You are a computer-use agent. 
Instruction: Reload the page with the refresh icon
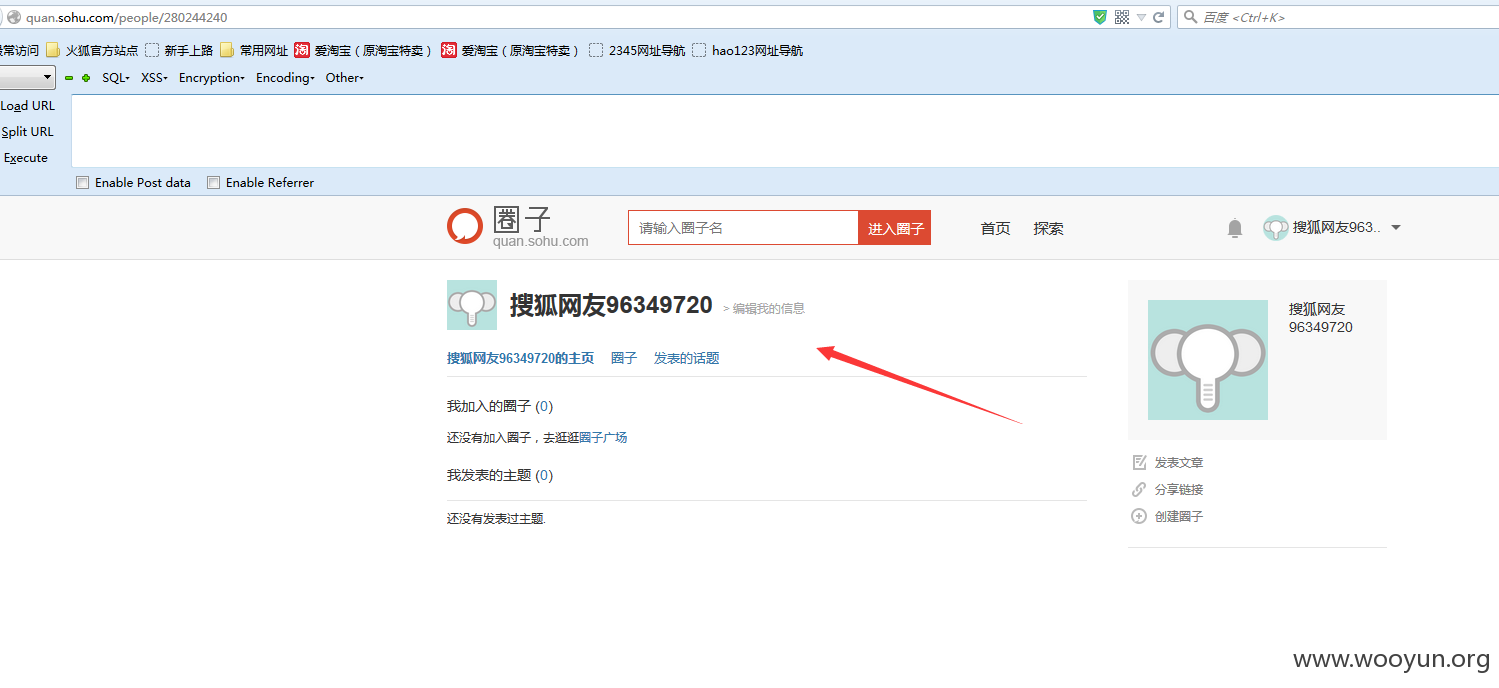(1159, 17)
